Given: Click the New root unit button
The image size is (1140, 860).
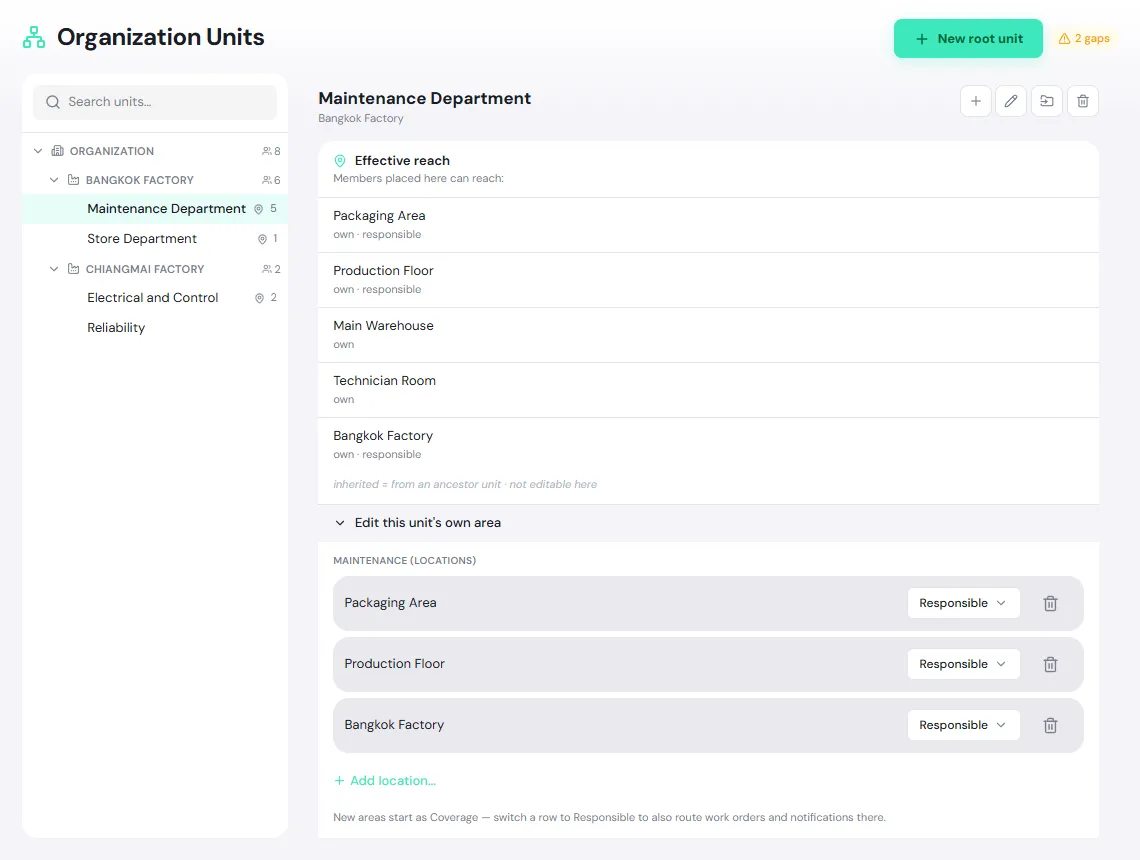Looking at the screenshot, I should point(968,39).
